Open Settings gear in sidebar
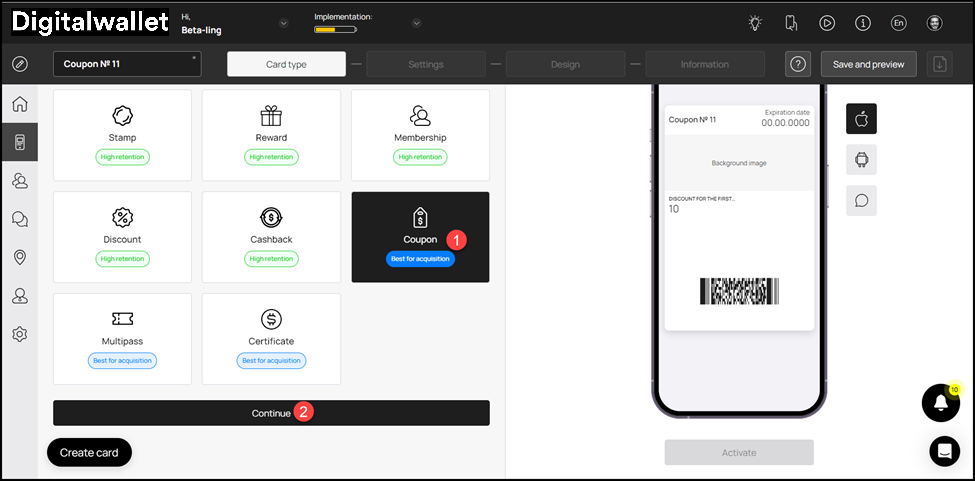The width and height of the screenshot is (975, 481). pyautogui.click(x=20, y=334)
